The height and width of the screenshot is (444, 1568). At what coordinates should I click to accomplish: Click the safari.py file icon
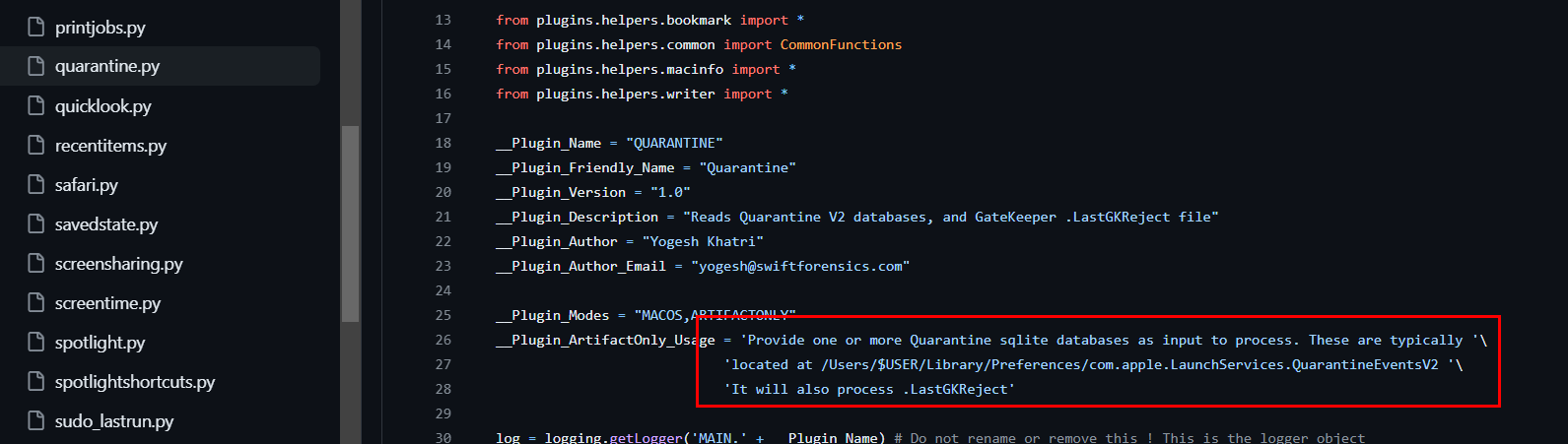[36, 184]
